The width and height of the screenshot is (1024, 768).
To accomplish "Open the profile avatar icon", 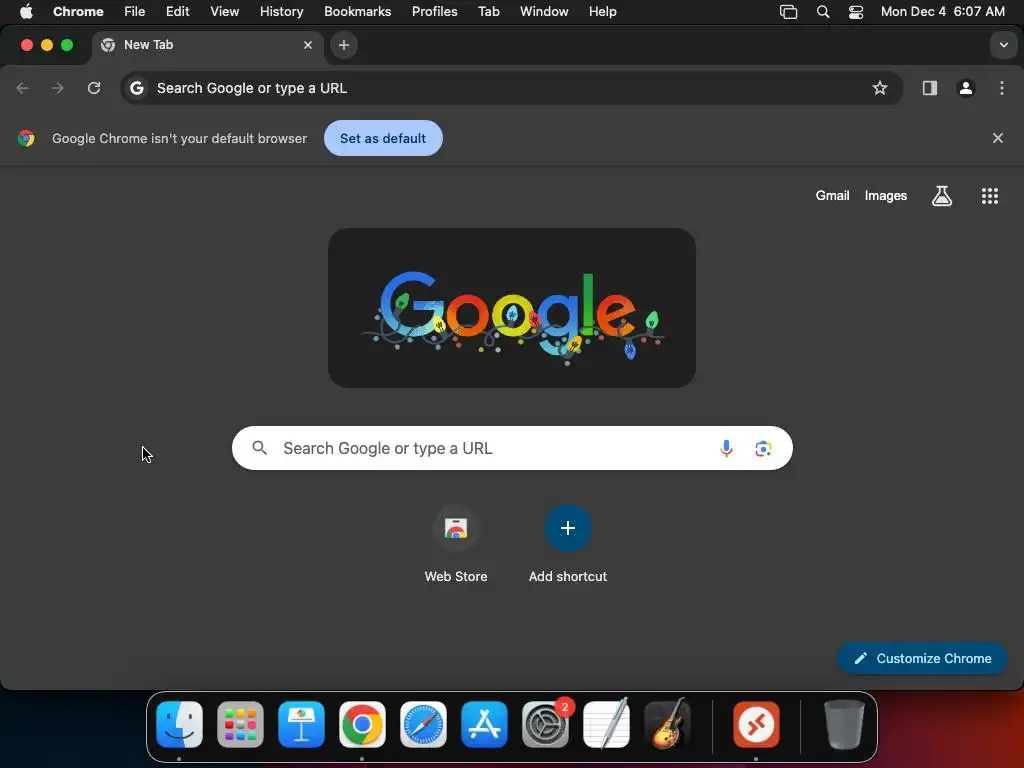I will tap(966, 88).
